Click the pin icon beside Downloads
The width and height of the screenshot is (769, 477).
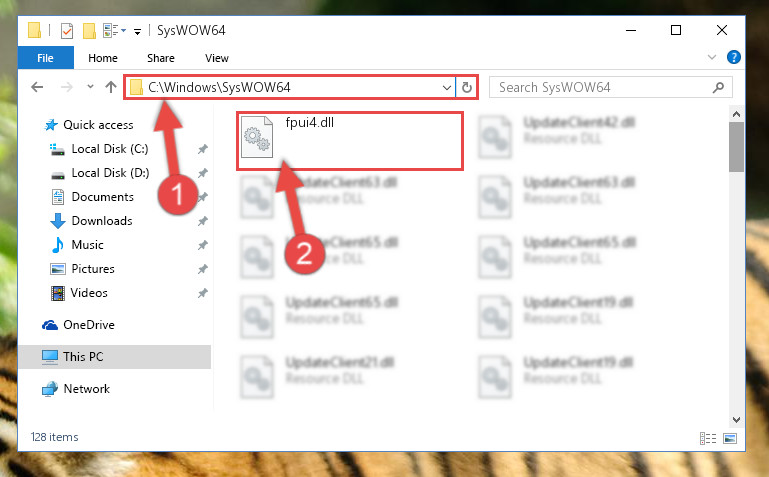tap(202, 221)
